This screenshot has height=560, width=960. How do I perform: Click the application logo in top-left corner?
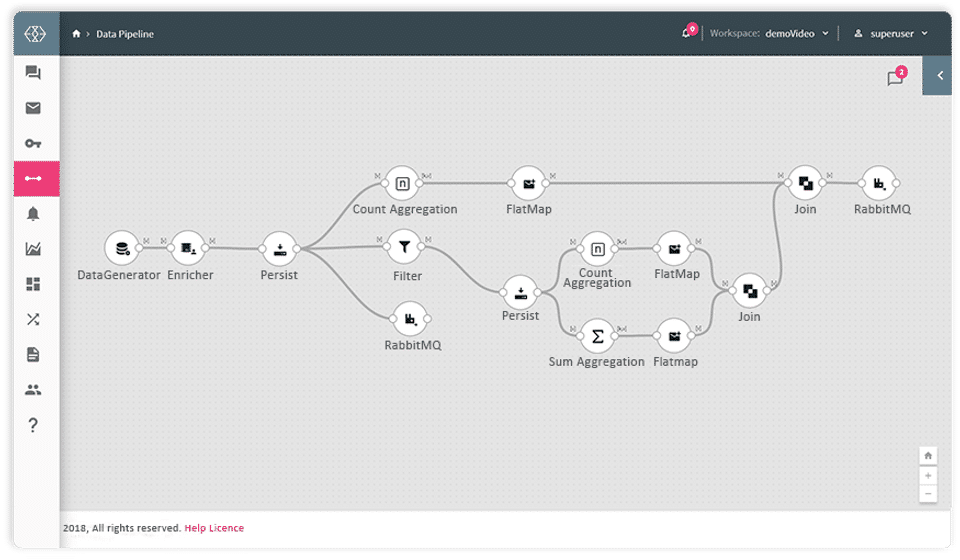point(35,34)
